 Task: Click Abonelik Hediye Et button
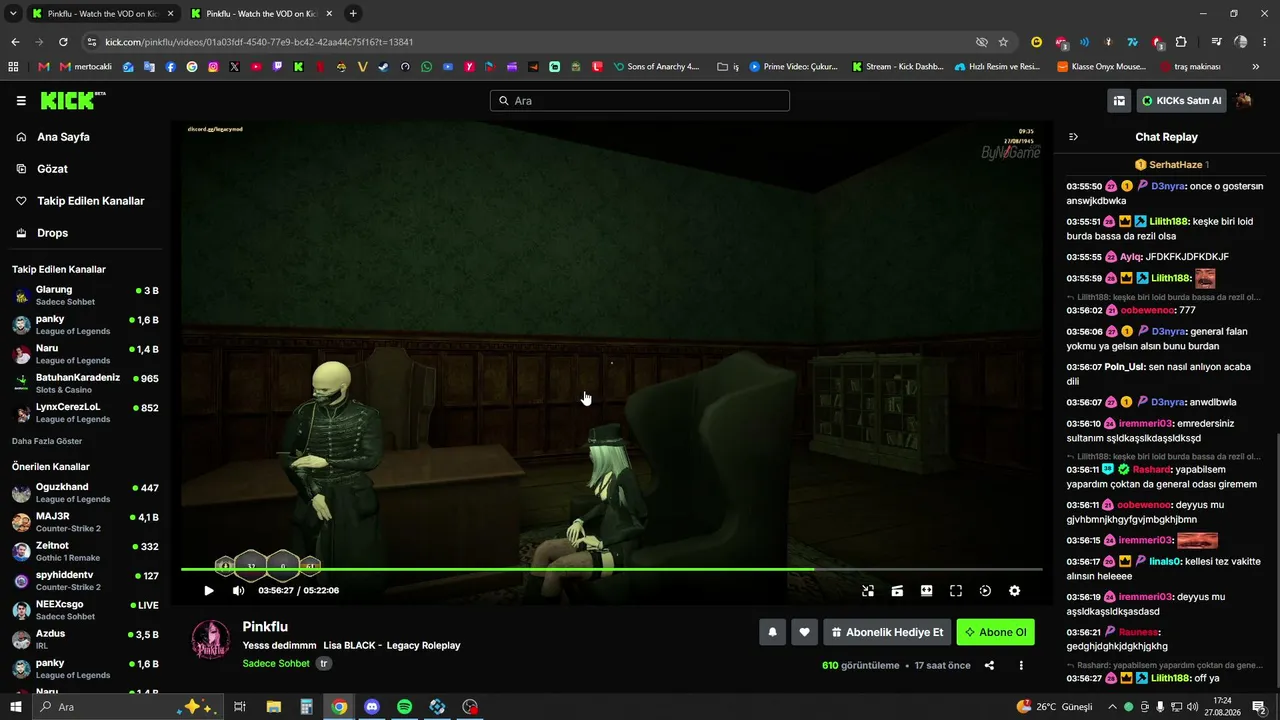coord(887,632)
